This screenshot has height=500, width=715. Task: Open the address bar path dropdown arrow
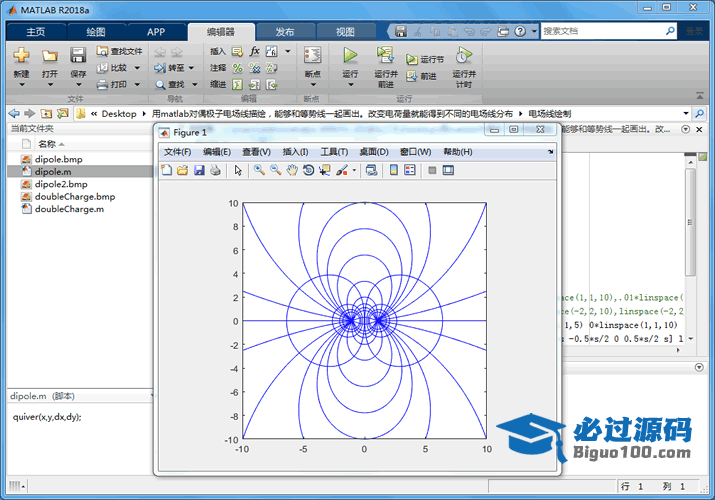coord(685,113)
